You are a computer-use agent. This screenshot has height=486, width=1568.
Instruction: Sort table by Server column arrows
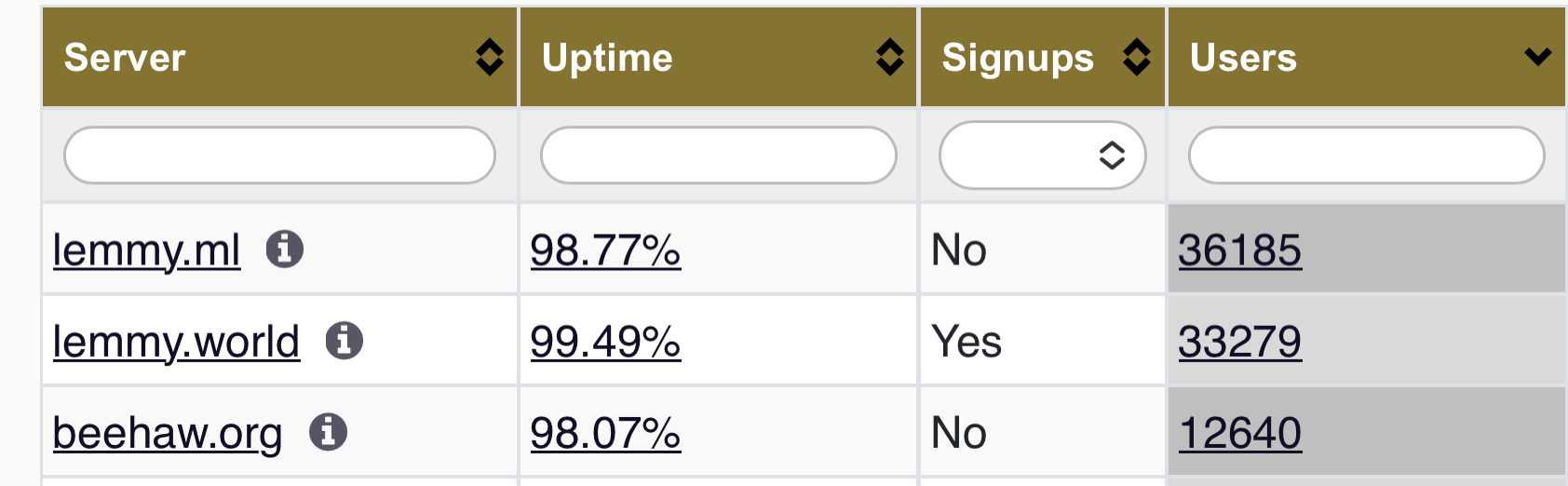(x=490, y=58)
